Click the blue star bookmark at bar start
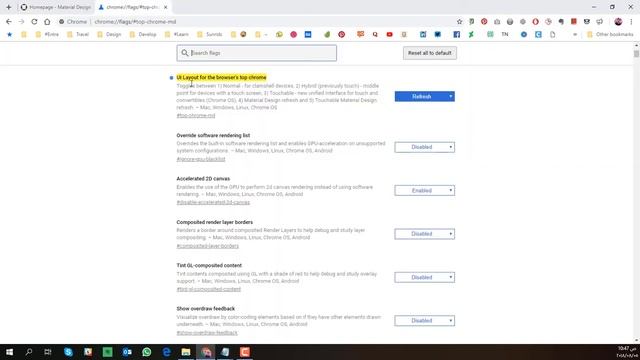The image size is (640, 360). pos(9,35)
